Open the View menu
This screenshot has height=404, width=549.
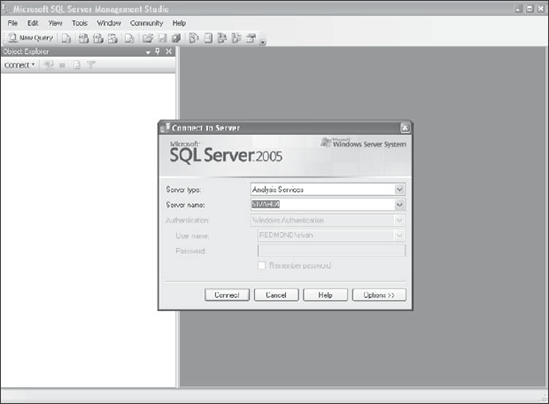55,23
